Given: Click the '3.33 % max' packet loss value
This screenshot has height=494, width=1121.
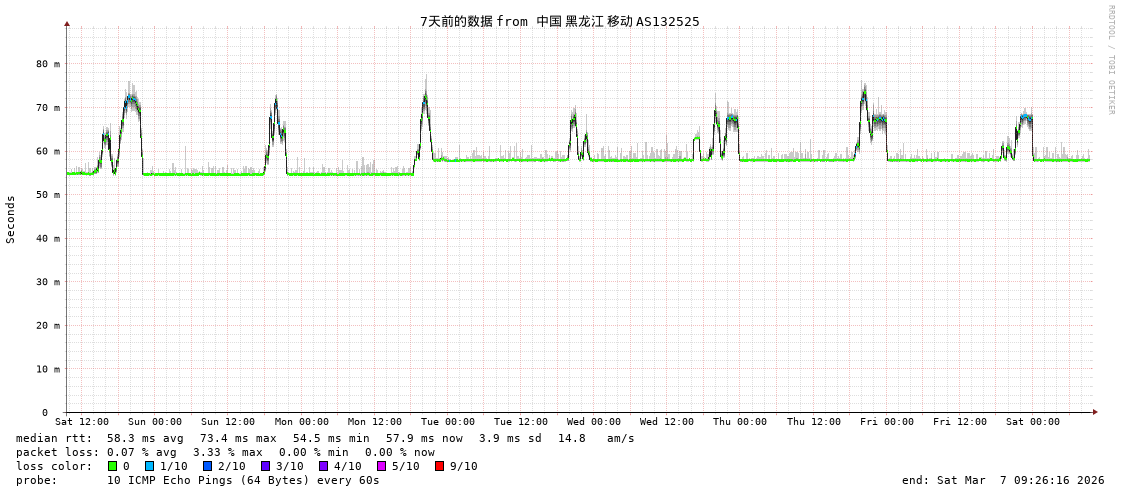Looking at the screenshot, I should (x=229, y=453).
